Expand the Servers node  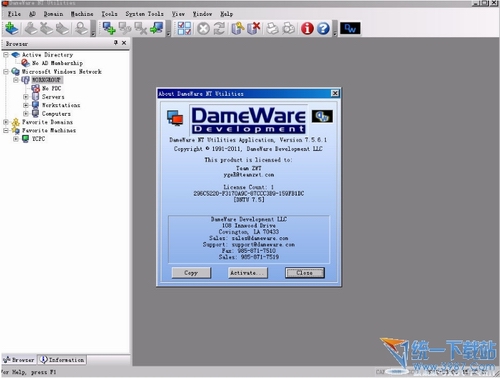pyautogui.click(x=26, y=97)
